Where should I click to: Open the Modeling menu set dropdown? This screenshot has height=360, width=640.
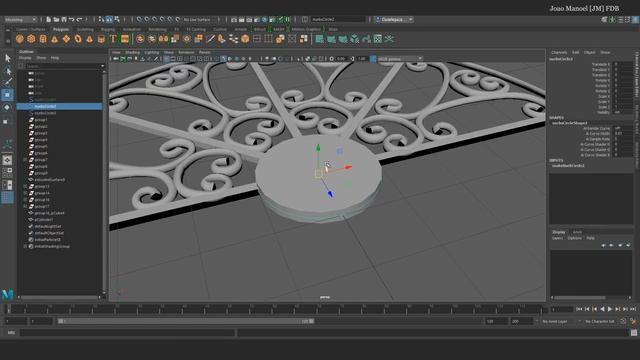(x=20, y=20)
